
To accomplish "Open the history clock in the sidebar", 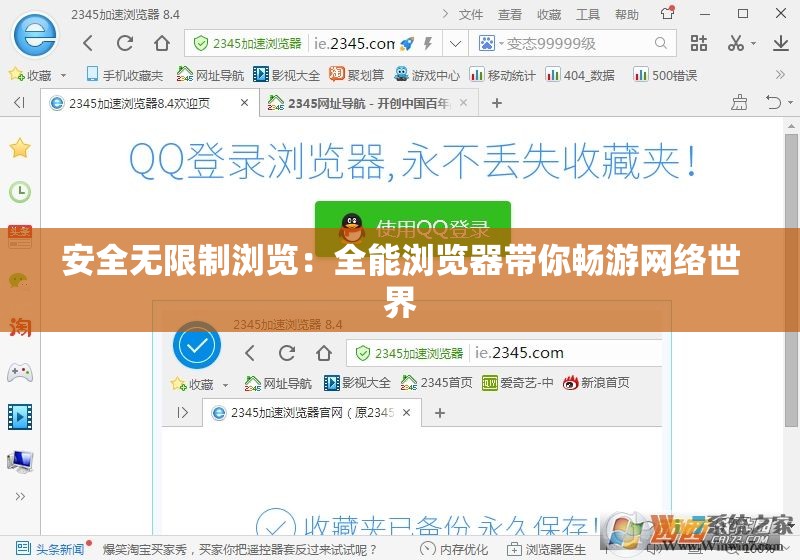I will [x=20, y=192].
